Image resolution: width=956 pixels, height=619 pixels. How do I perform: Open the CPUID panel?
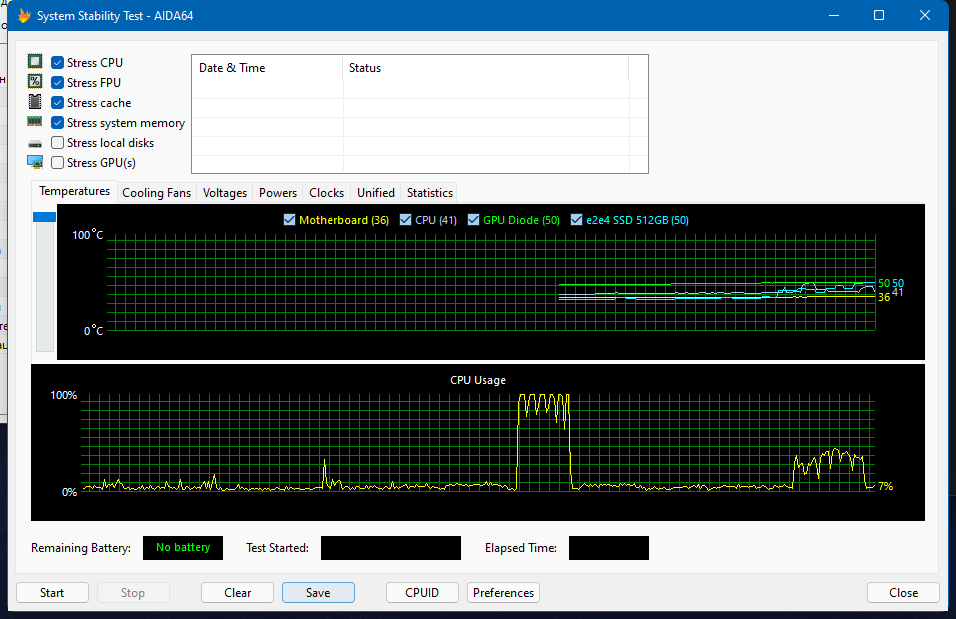tap(422, 593)
